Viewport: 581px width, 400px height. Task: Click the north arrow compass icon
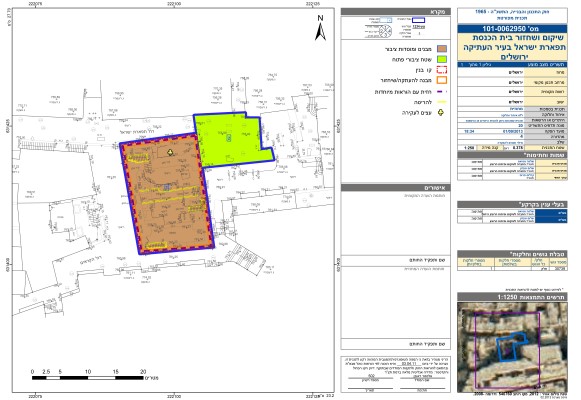pos(320,28)
